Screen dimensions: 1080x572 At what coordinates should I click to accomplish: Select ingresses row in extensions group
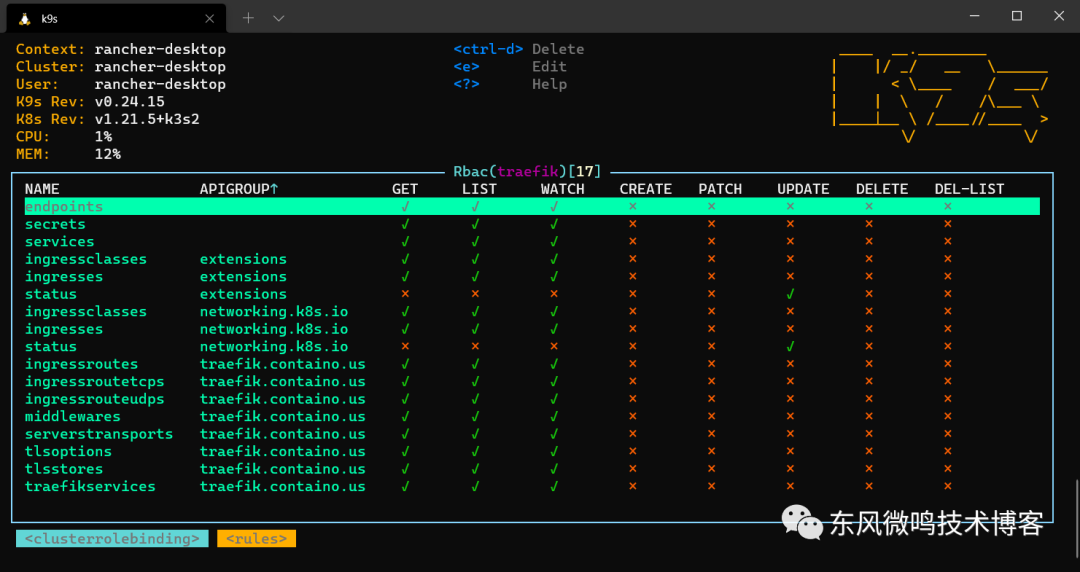[x=532, y=276]
